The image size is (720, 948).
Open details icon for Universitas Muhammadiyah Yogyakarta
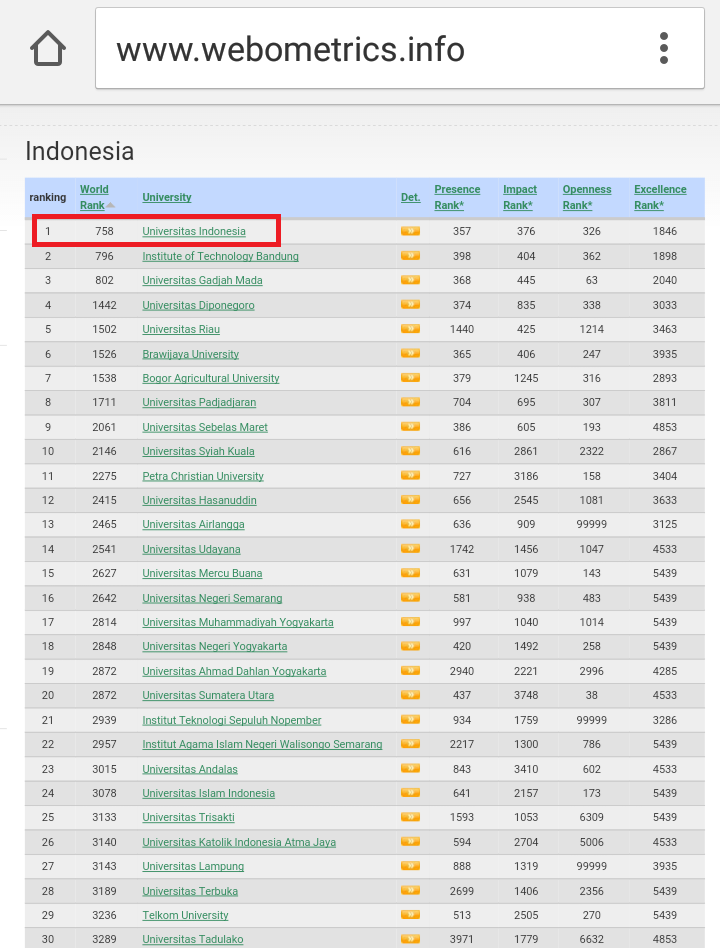410,622
